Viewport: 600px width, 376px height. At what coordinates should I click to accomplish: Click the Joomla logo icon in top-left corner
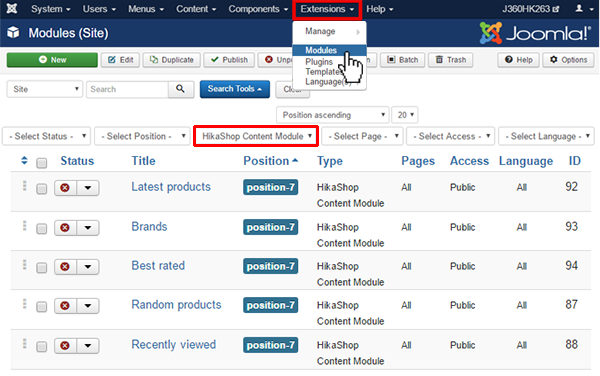(x=12, y=8)
